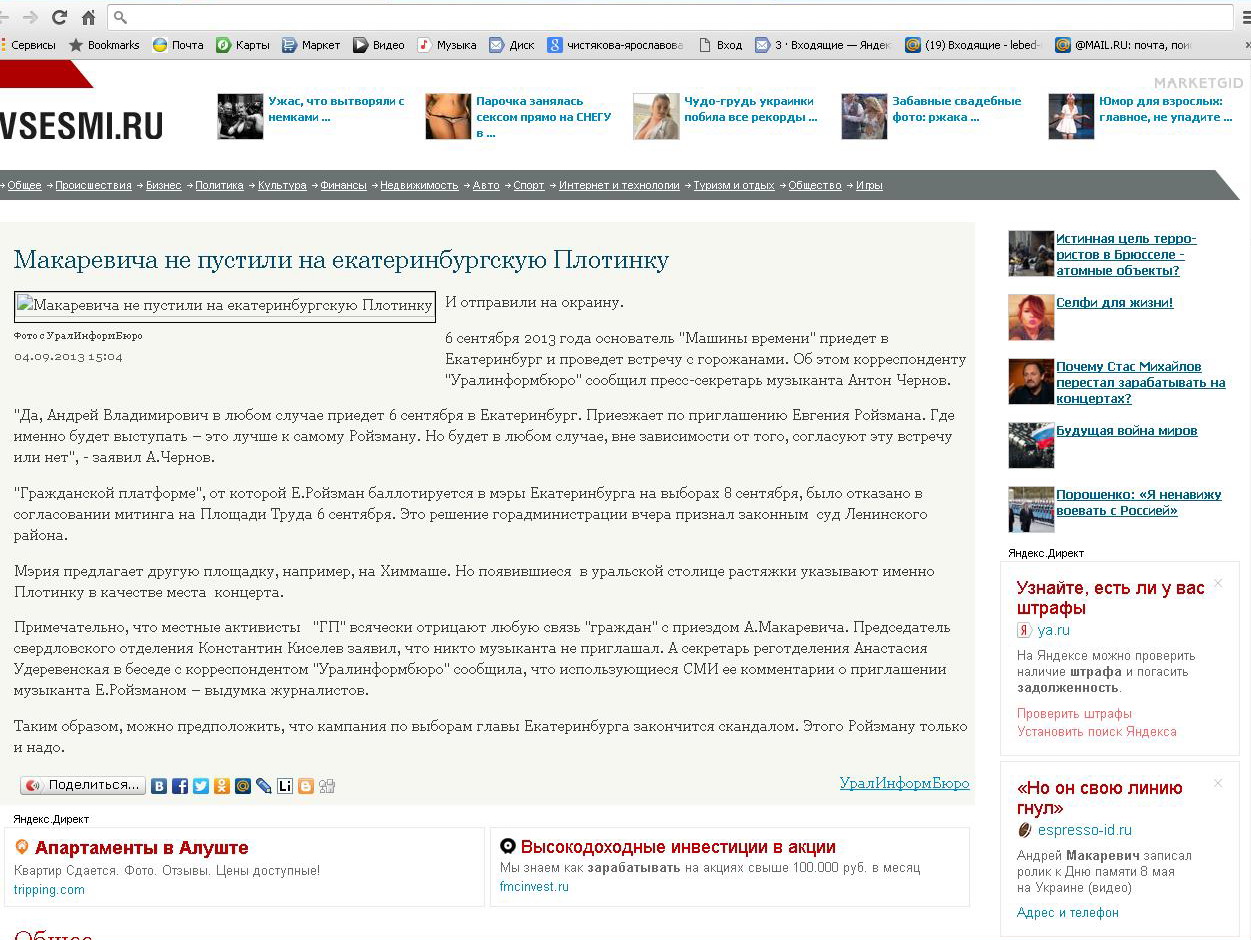
Task: Open the '3 · Входящие — Яндекс' bookmark
Action: pyautogui.click(x=822, y=45)
